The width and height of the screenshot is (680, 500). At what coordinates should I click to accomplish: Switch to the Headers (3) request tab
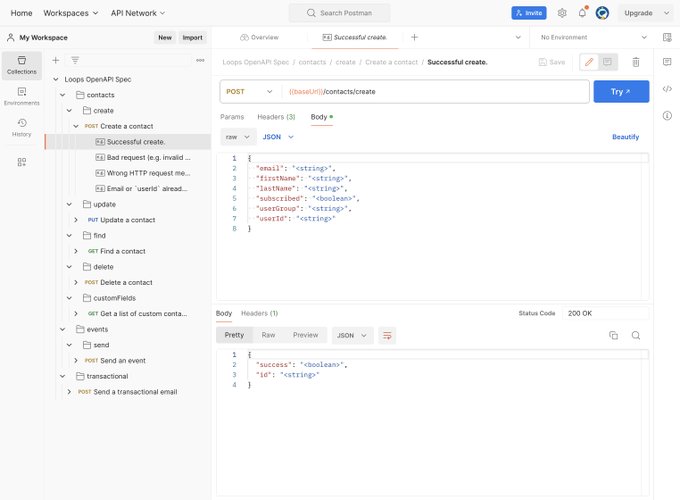(276, 117)
